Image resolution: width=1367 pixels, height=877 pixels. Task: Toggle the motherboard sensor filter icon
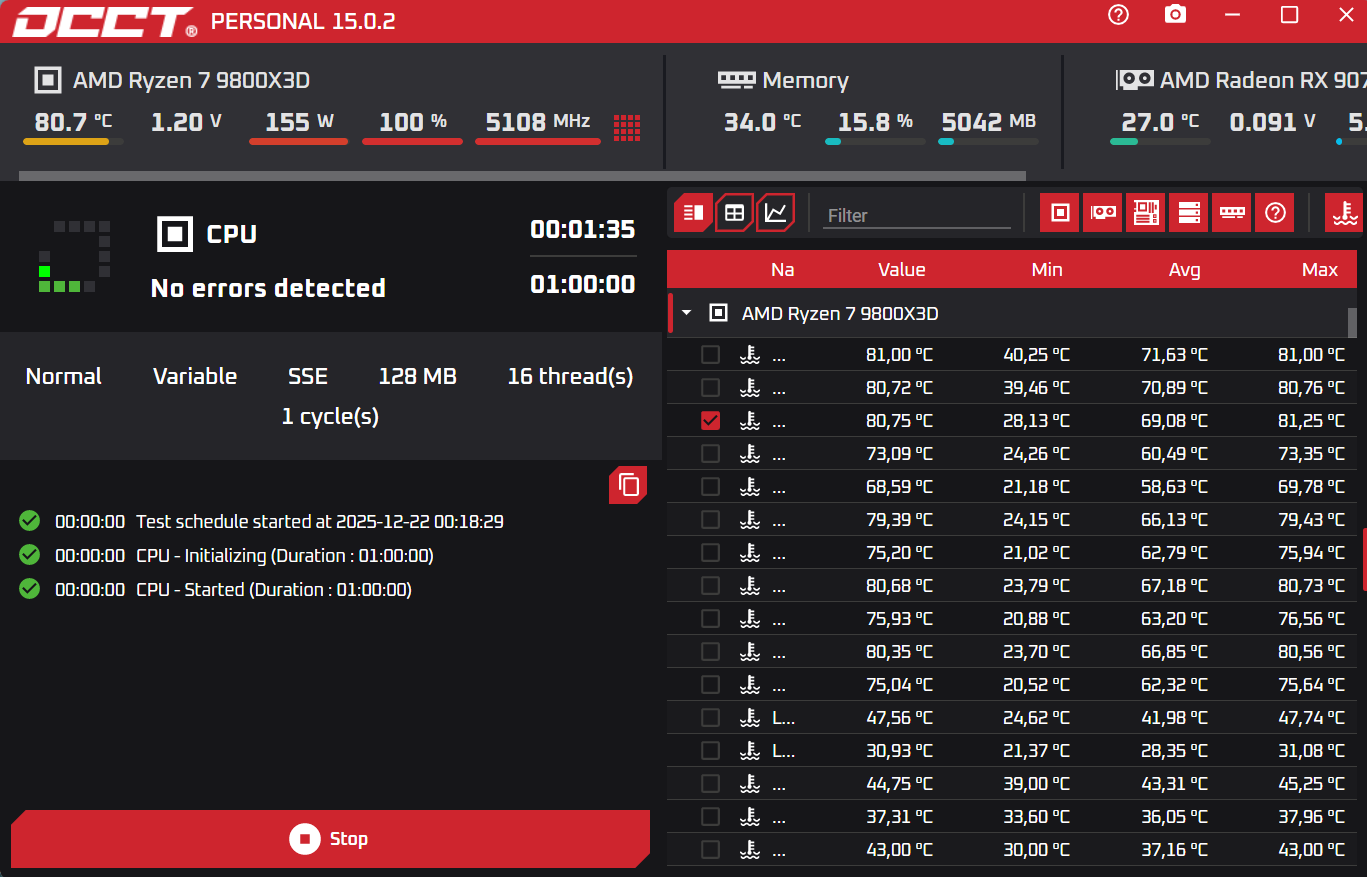[x=1145, y=213]
